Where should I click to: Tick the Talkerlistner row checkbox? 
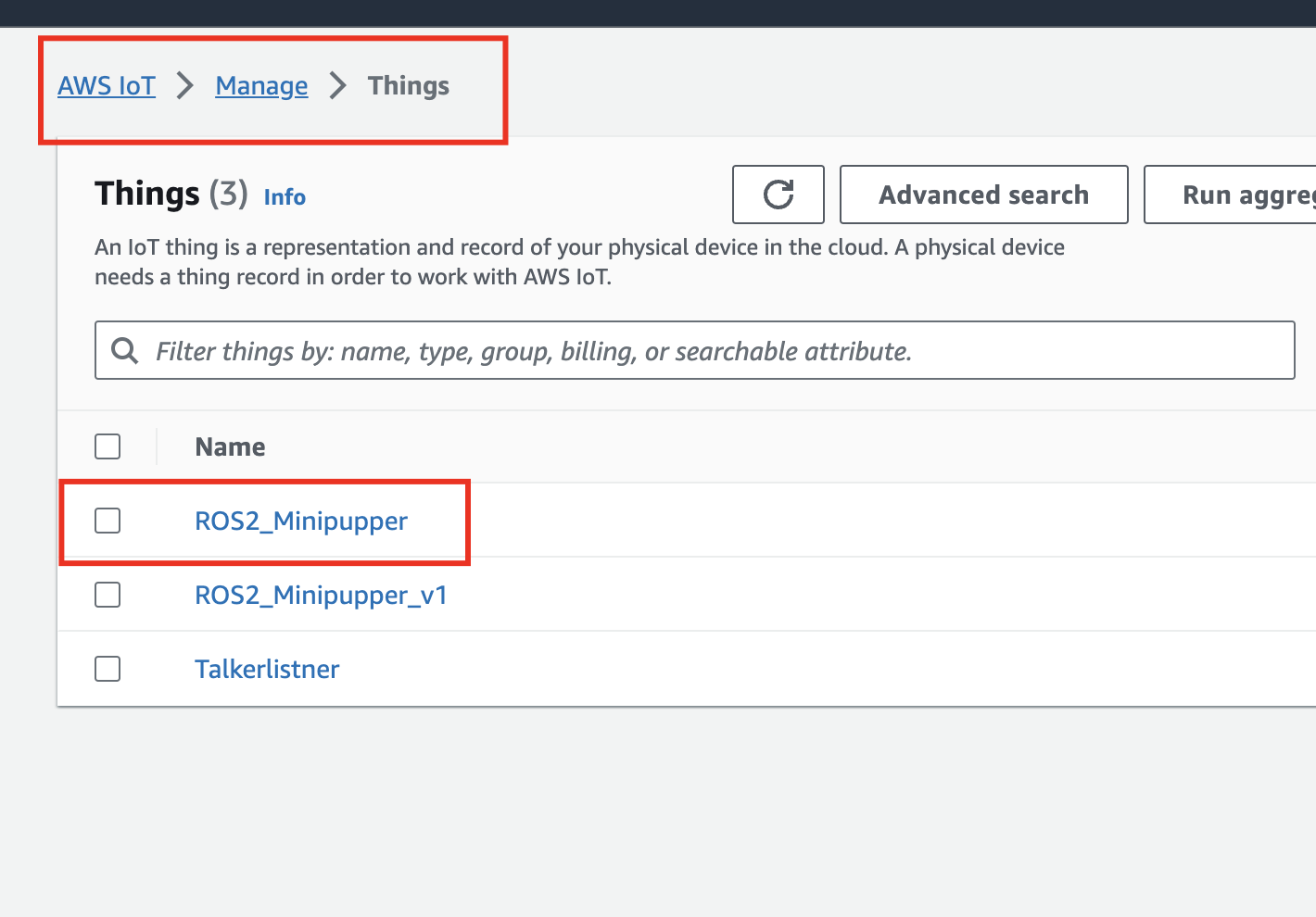pyautogui.click(x=108, y=669)
